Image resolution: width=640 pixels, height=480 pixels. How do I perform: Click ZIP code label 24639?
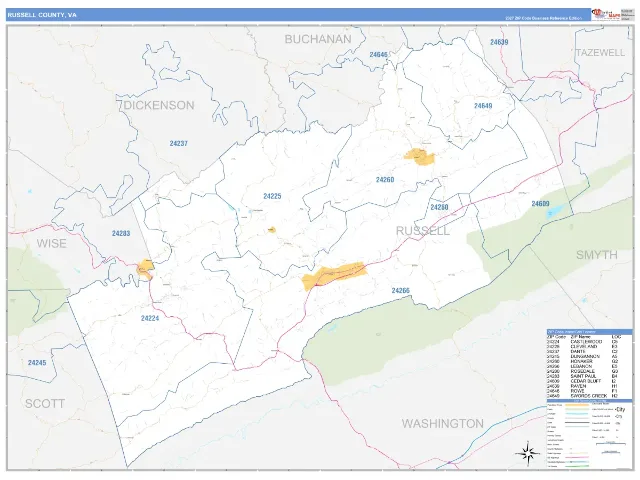tap(499, 42)
